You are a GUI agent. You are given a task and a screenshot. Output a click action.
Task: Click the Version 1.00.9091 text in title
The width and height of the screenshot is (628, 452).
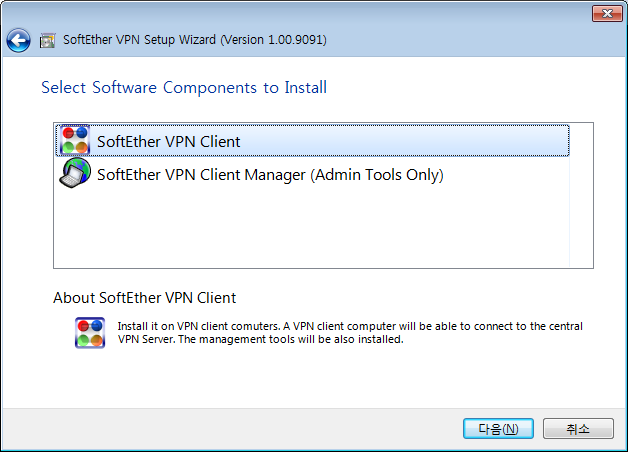[x=274, y=40]
